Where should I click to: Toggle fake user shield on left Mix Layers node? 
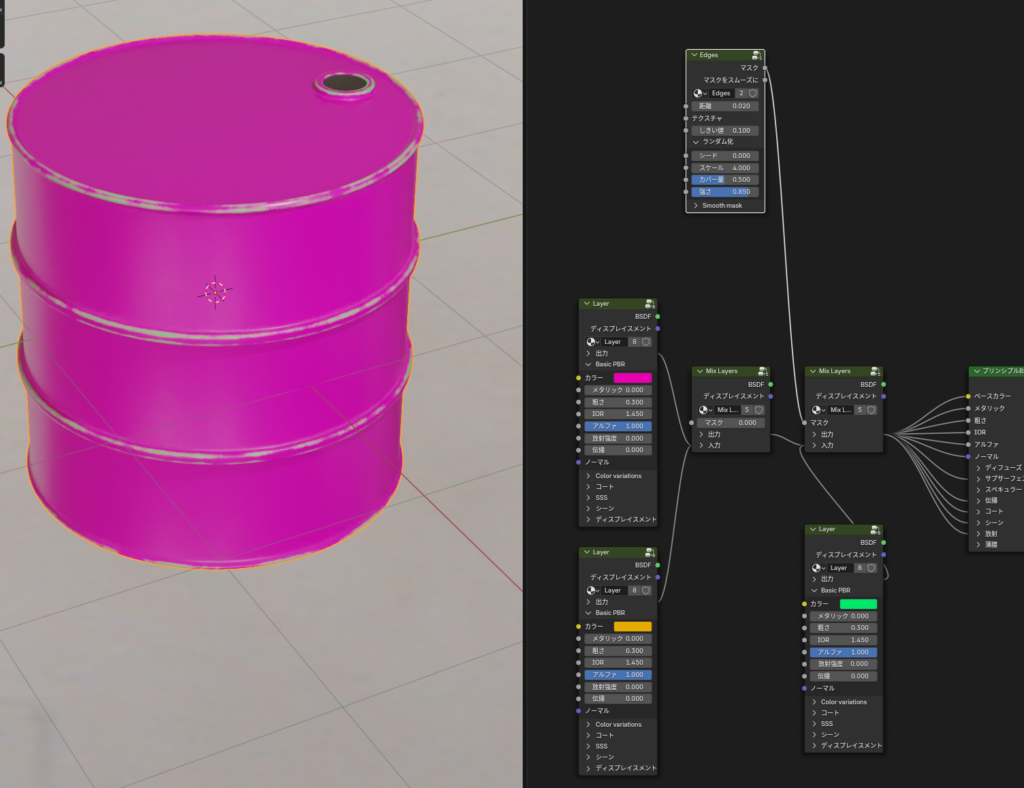point(760,410)
